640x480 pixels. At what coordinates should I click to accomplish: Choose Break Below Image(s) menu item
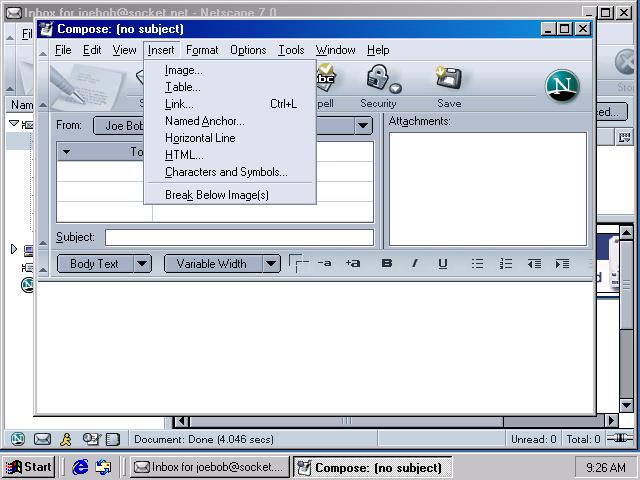click(x=230, y=195)
